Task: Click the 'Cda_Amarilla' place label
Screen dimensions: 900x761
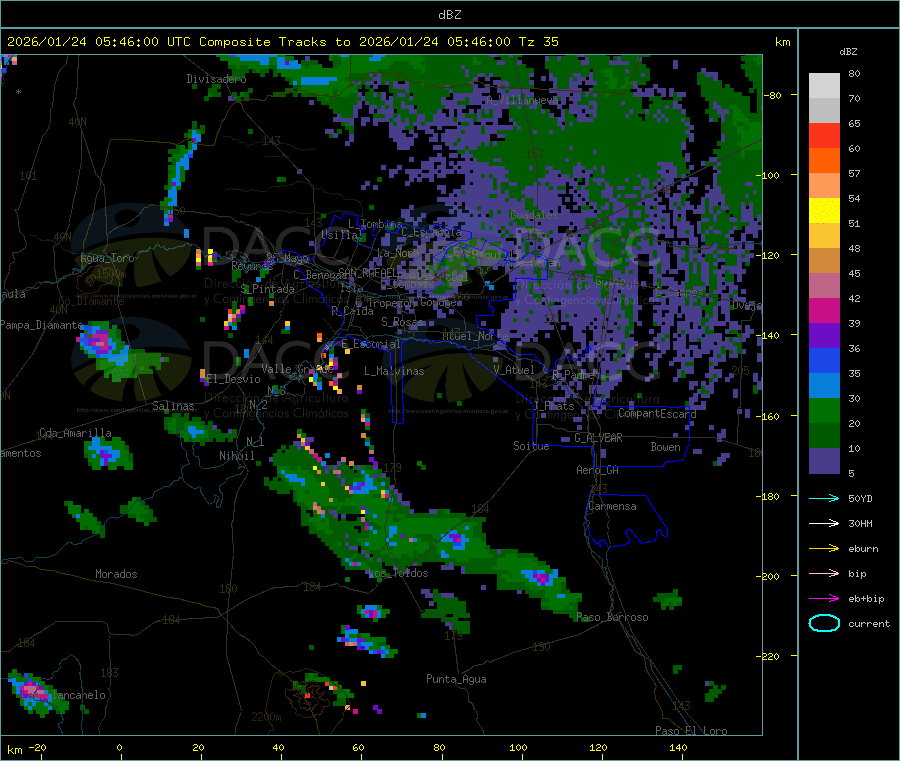Action: point(75,433)
